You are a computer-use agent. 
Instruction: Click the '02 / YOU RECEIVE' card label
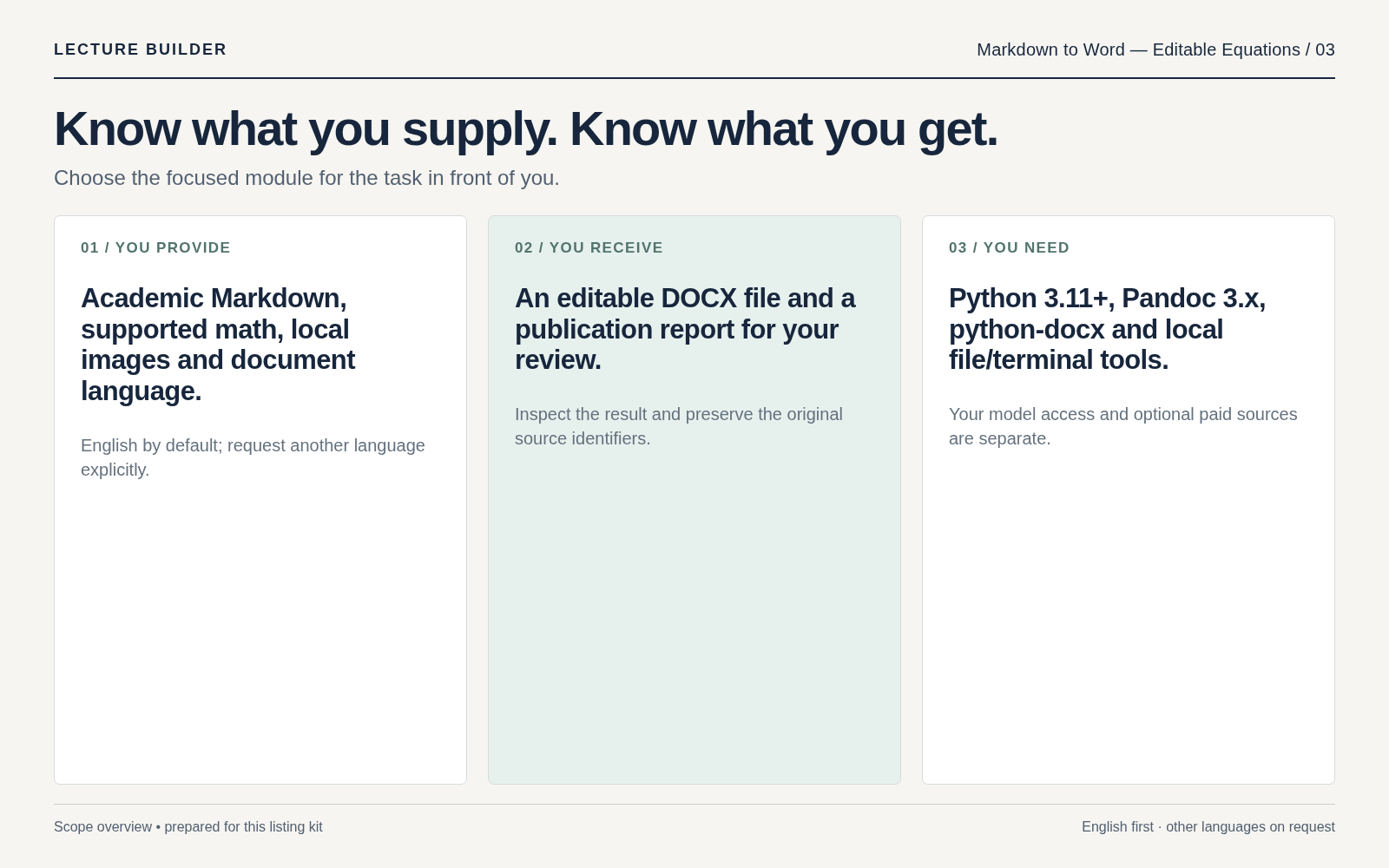pos(589,247)
